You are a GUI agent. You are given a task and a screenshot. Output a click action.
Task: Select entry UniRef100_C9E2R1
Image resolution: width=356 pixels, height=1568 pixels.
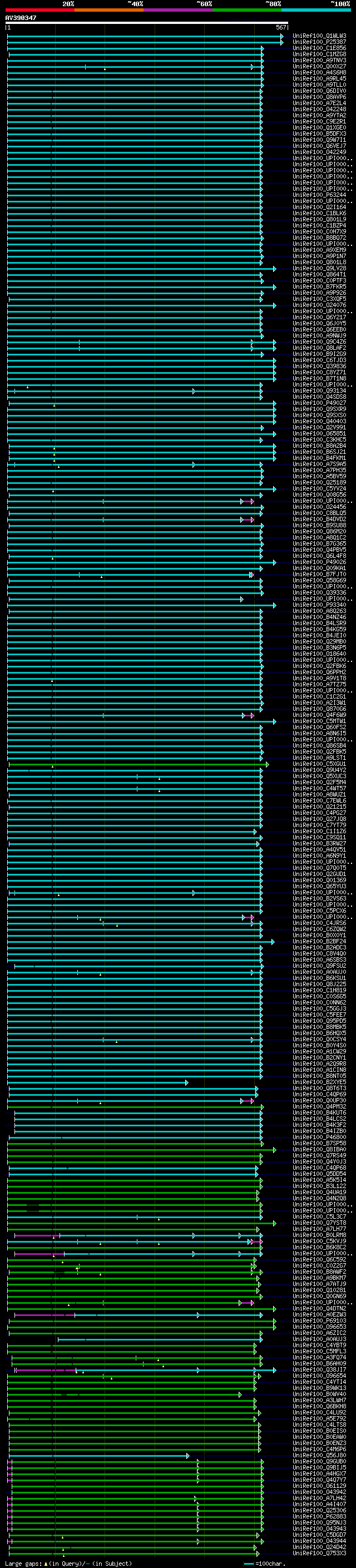[x=319, y=121]
